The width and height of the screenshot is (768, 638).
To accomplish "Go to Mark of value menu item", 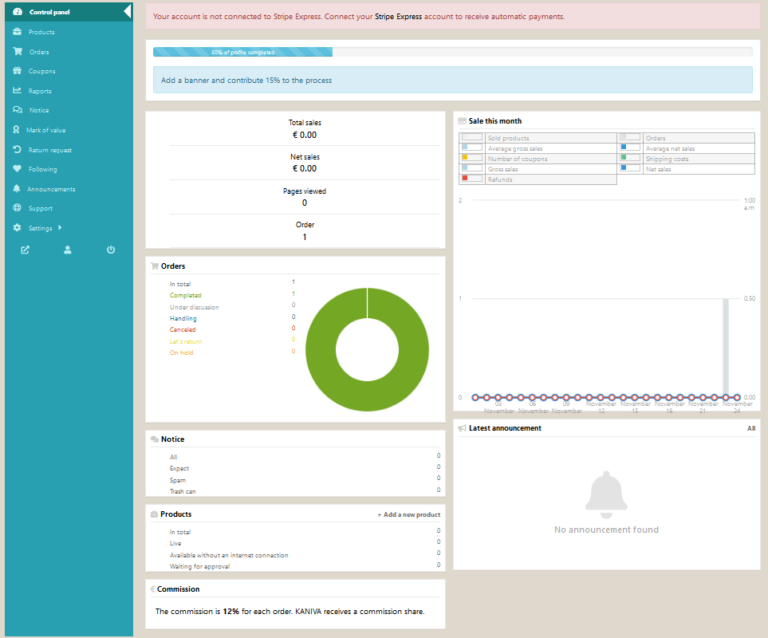I will point(47,130).
